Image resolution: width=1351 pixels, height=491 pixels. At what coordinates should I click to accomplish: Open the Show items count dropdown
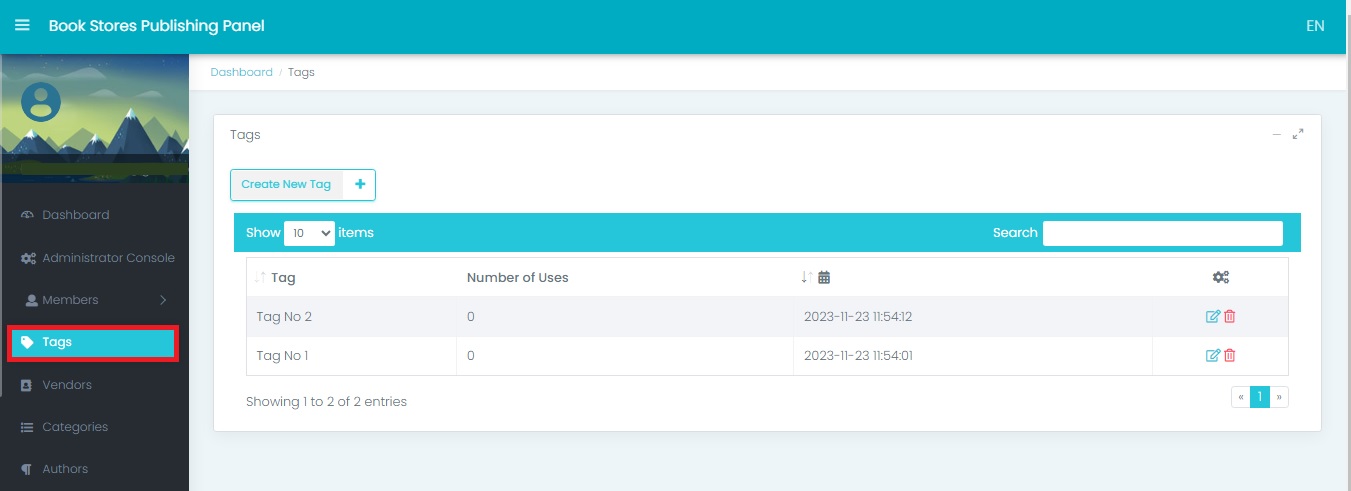pyautogui.click(x=309, y=232)
